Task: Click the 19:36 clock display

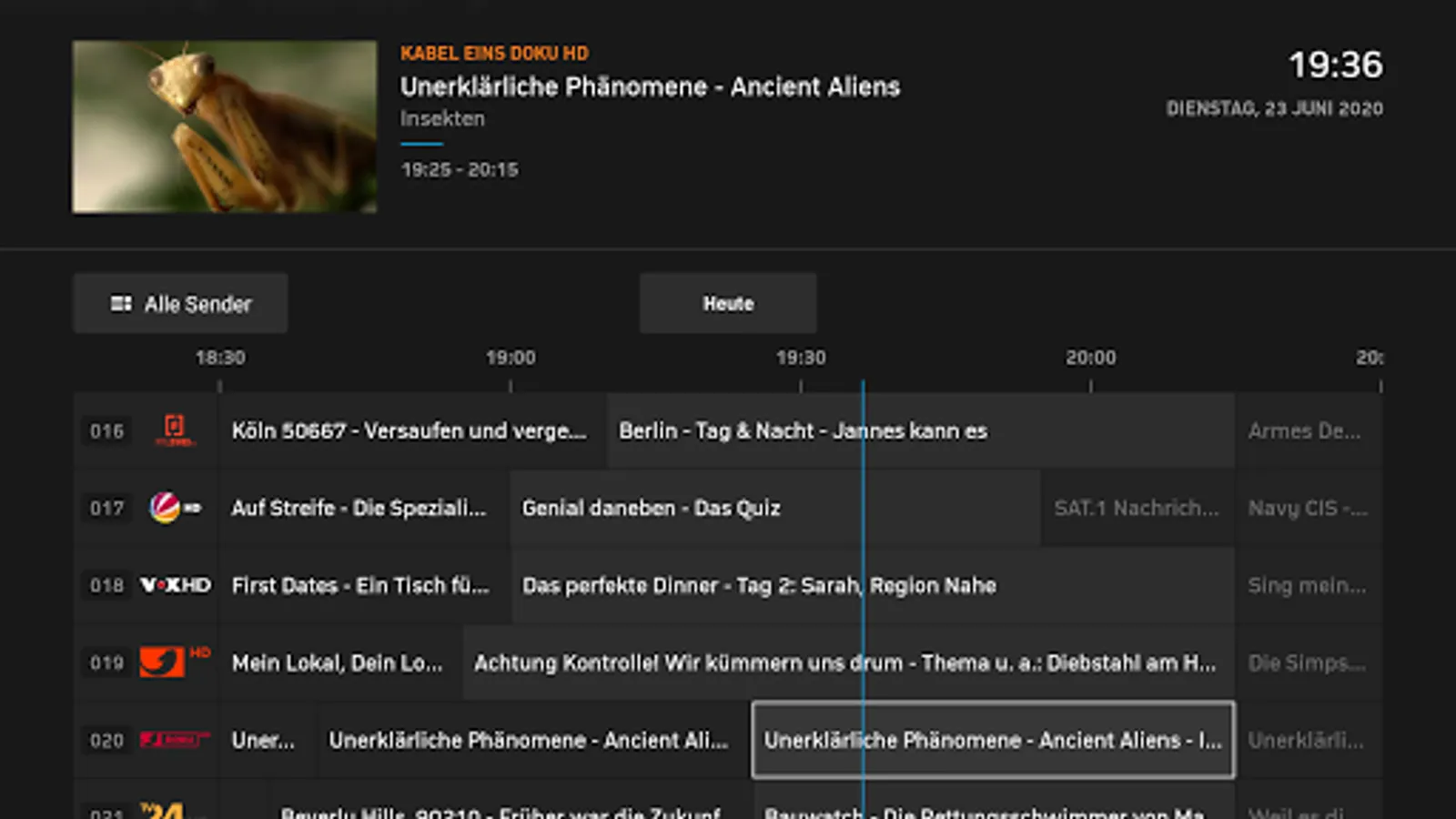Action: coord(1336,65)
